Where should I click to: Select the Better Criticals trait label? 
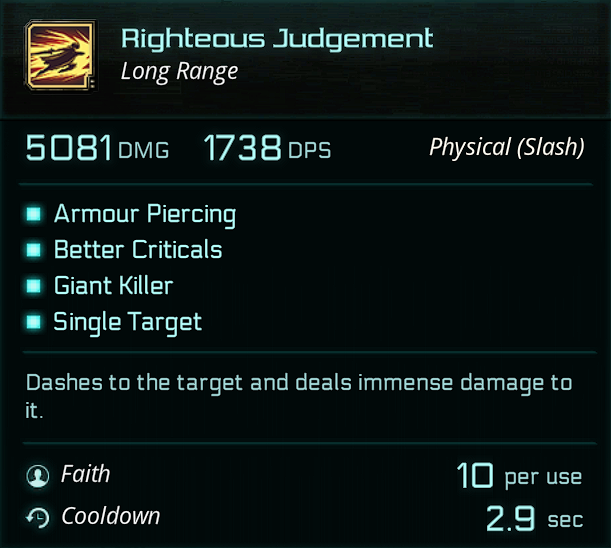click(x=138, y=250)
